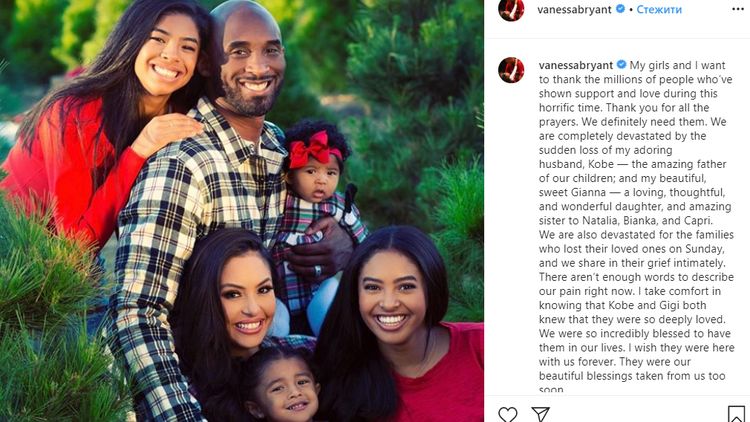Image resolution: width=750 pixels, height=422 pixels.
Task: Like the post with the heart icon
Action: [x=507, y=414]
